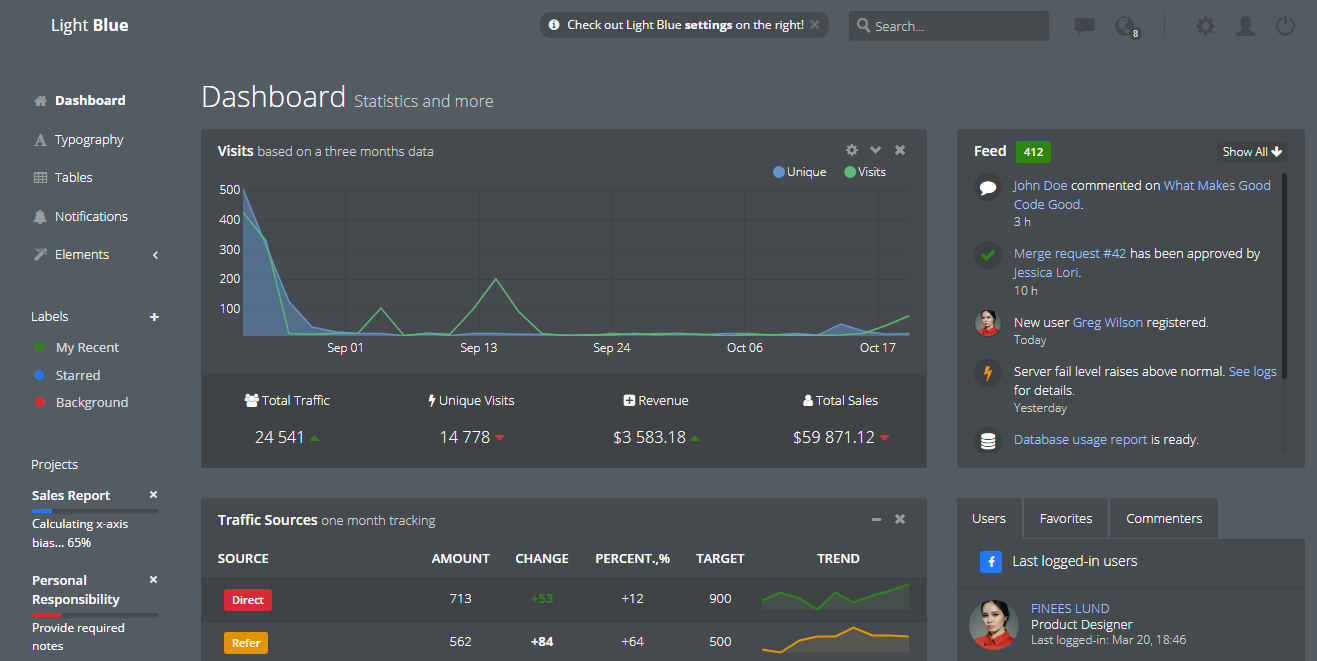Open the Commenters tab
Screen dimensions: 1317x661
click(x=1163, y=518)
